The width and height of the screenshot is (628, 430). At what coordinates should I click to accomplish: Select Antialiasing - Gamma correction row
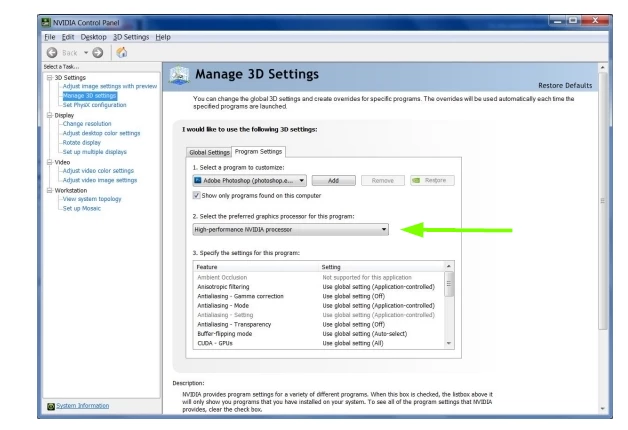(319, 296)
